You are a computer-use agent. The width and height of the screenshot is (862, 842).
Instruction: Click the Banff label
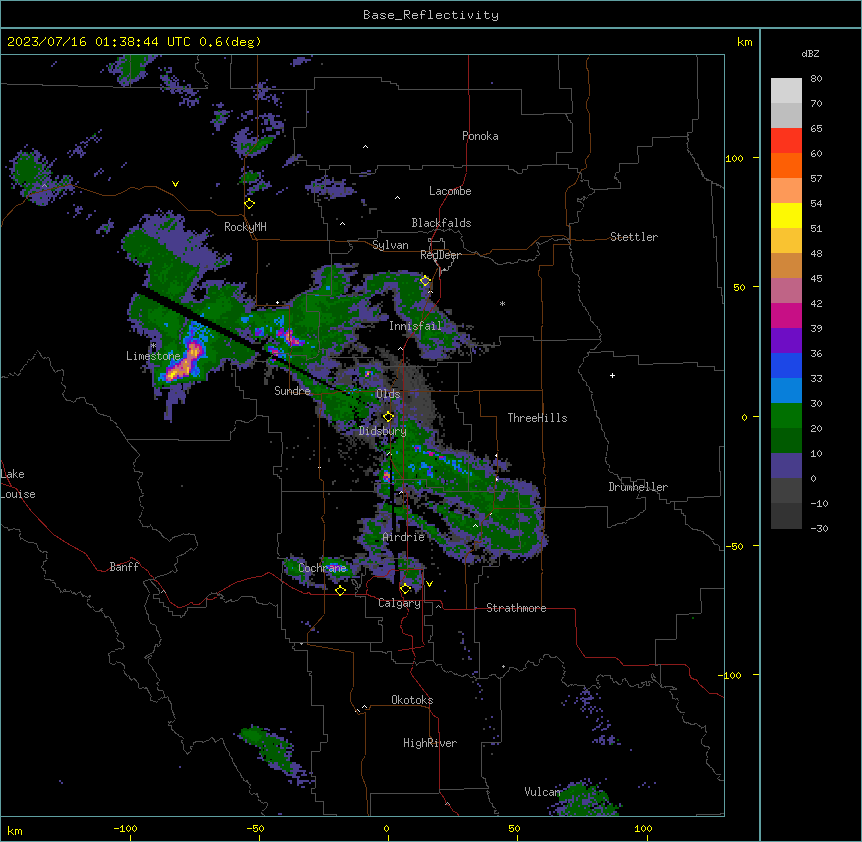coord(124,567)
